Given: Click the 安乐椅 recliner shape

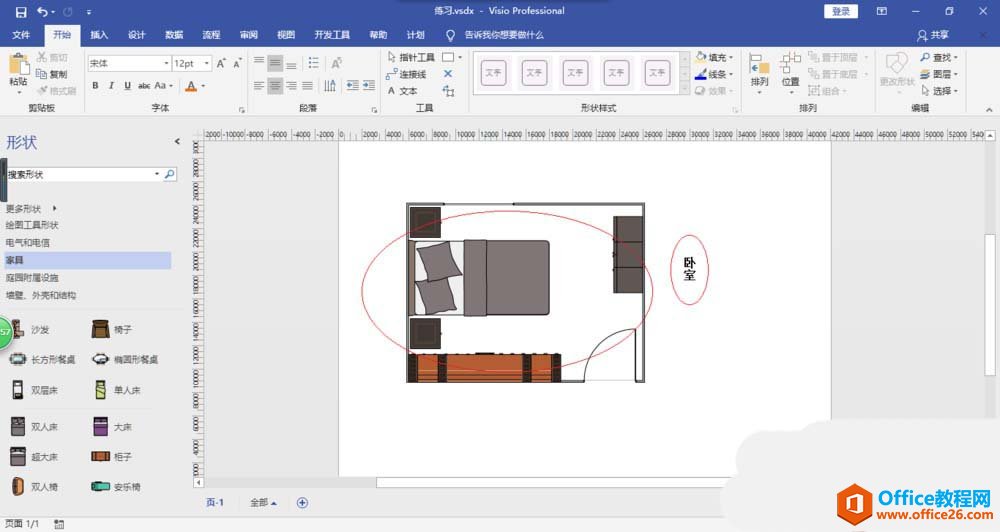Looking at the screenshot, I should [x=113, y=487].
